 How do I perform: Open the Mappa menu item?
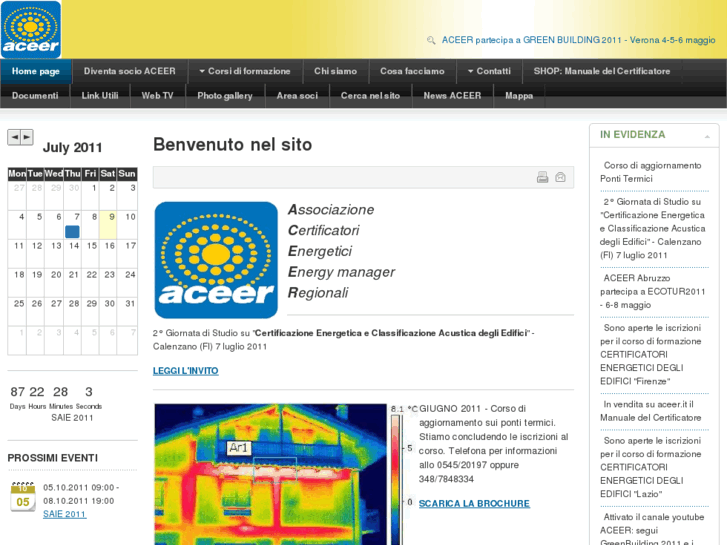pos(519,96)
